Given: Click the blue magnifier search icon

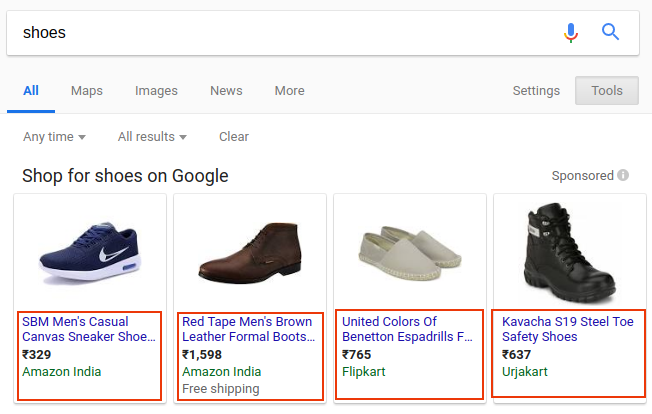Looking at the screenshot, I should pos(610,32).
